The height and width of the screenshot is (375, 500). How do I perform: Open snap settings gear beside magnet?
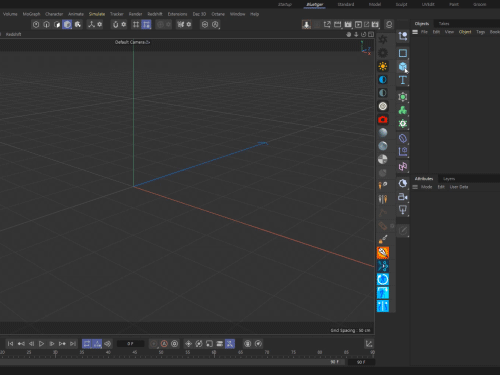click(x=124, y=24)
